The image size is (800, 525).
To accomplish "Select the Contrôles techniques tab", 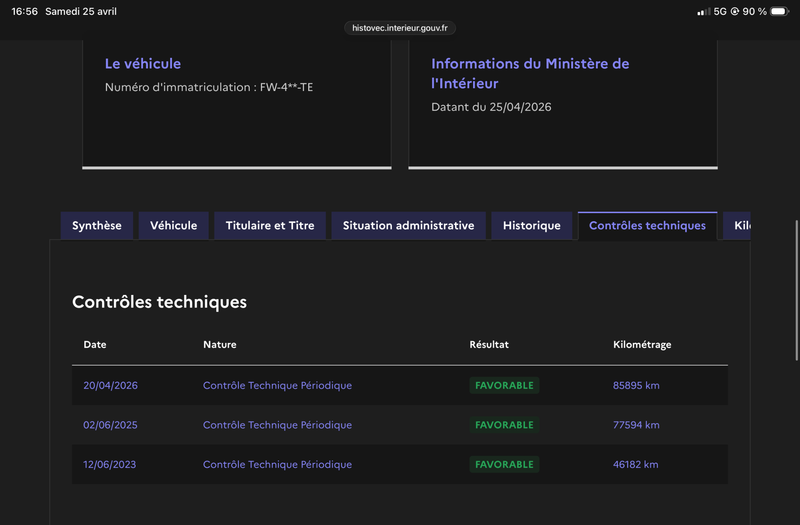I will tap(647, 226).
